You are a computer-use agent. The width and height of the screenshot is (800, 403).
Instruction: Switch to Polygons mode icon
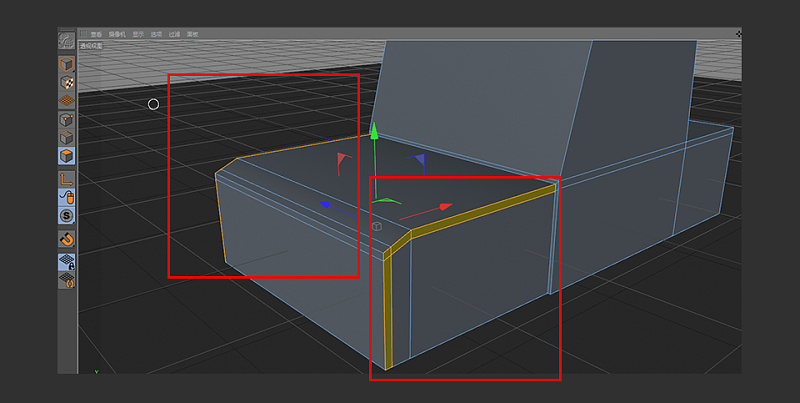pyautogui.click(x=66, y=156)
